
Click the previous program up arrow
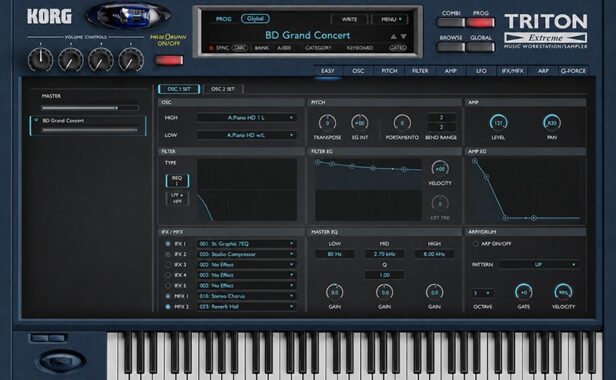tap(394, 36)
